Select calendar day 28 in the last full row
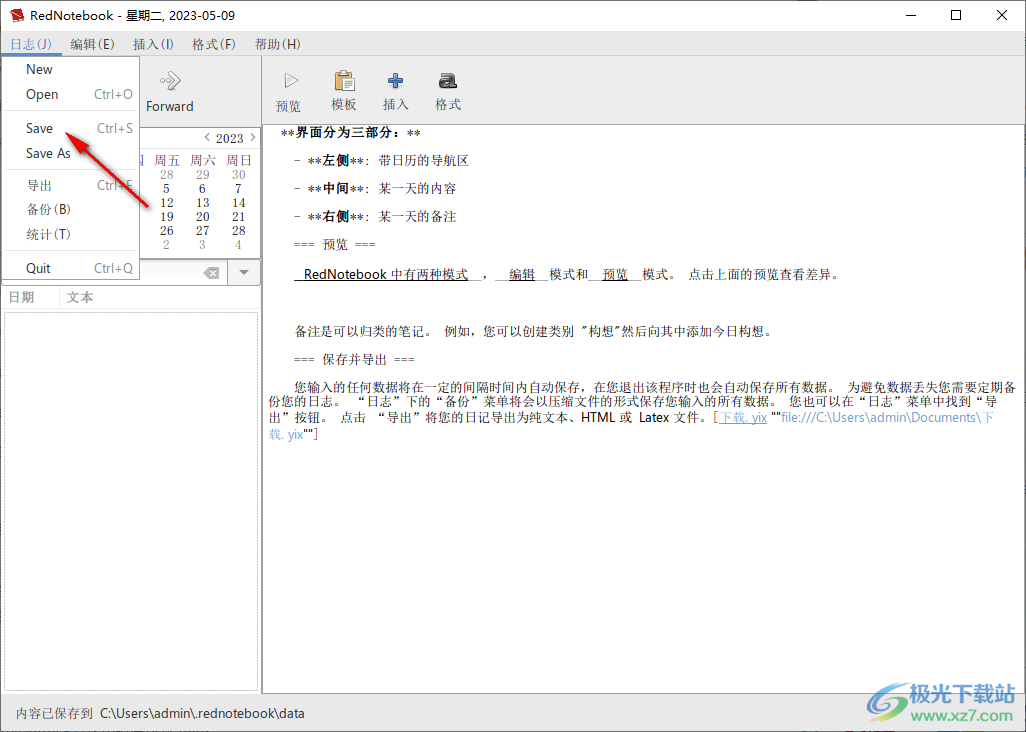This screenshot has width=1026, height=732. 239,230
